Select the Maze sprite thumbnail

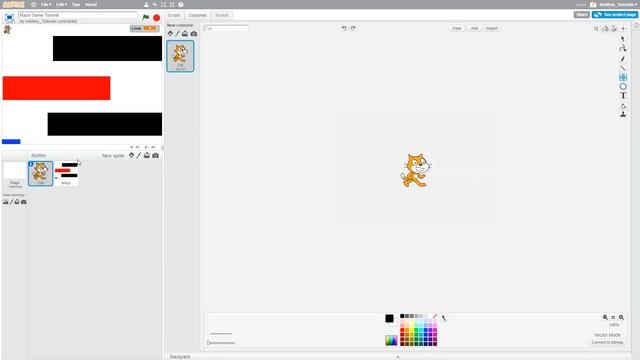[x=66, y=173]
